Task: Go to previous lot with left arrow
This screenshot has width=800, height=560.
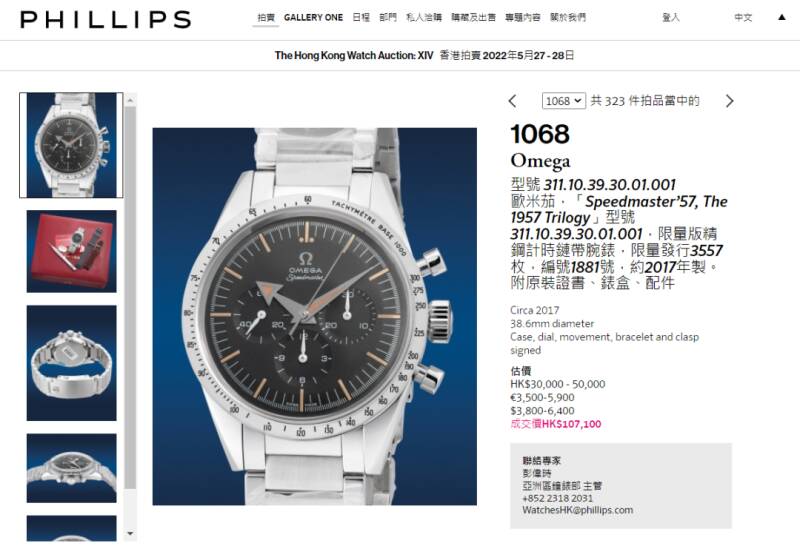Action: pyautogui.click(x=513, y=101)
